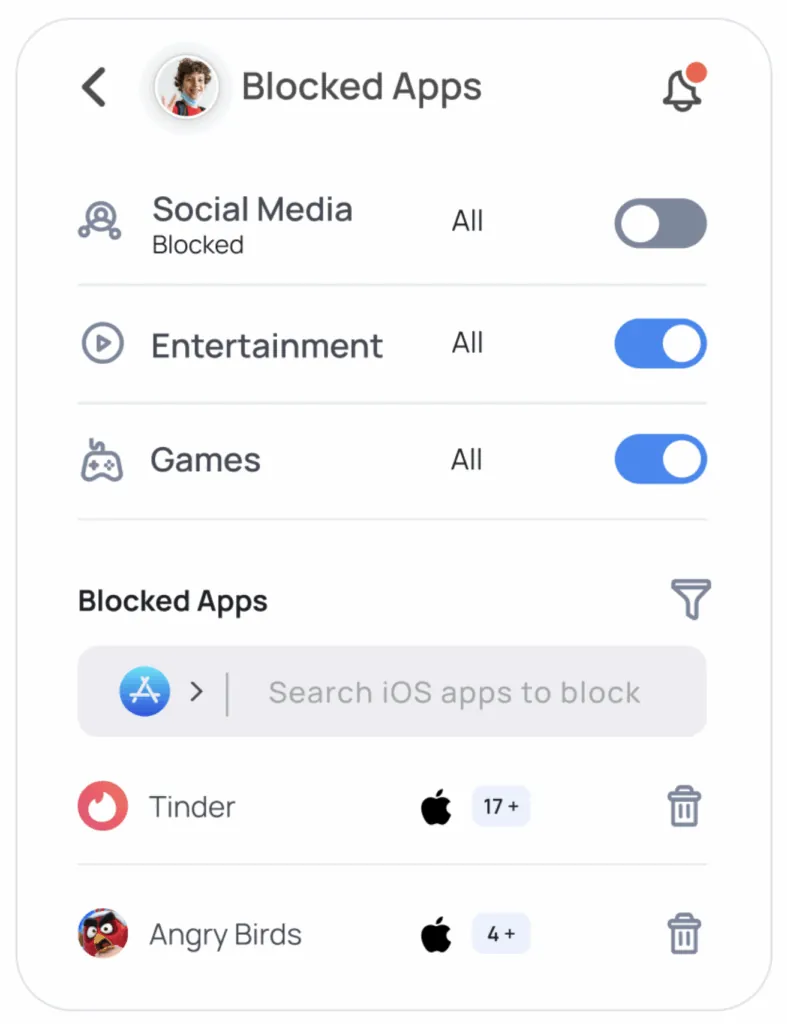Click the child's profile avatar
787x1024 pixels.
187,87
